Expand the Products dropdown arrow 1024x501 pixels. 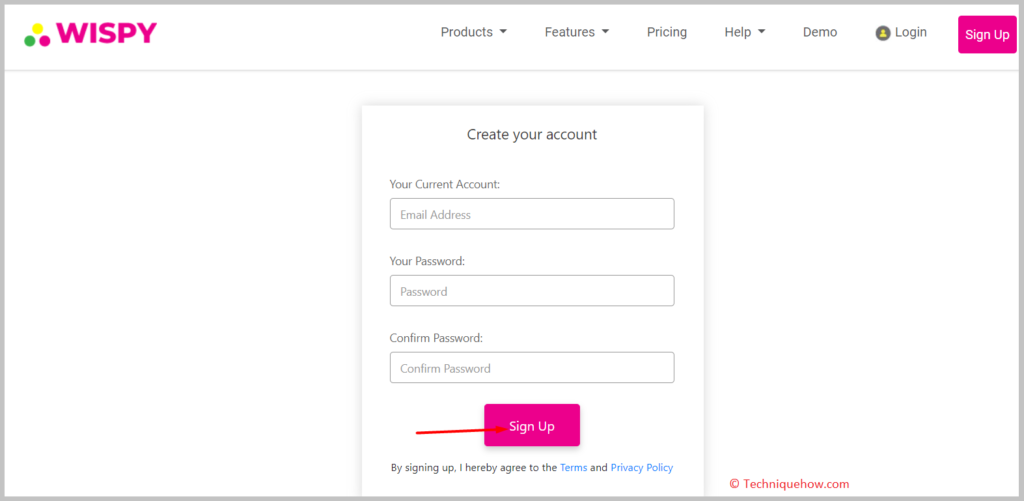click(x=503, y=31)
